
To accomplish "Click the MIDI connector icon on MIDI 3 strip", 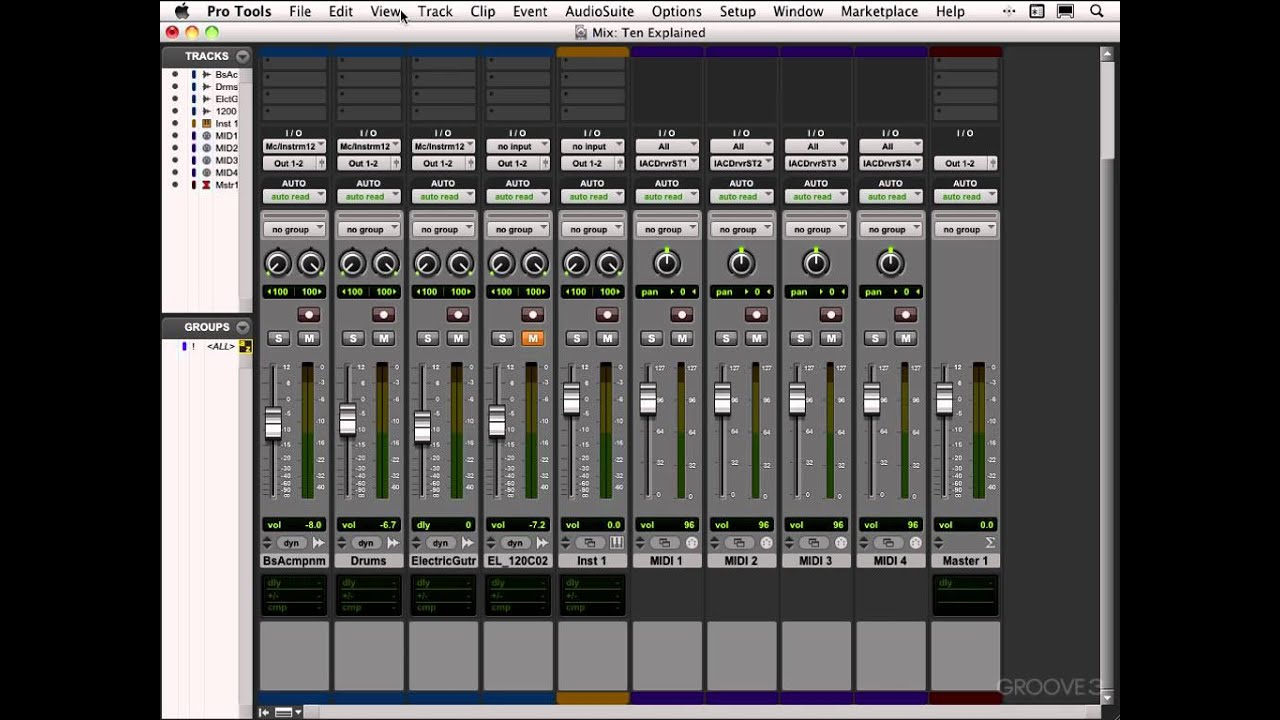I will [841, 543].
